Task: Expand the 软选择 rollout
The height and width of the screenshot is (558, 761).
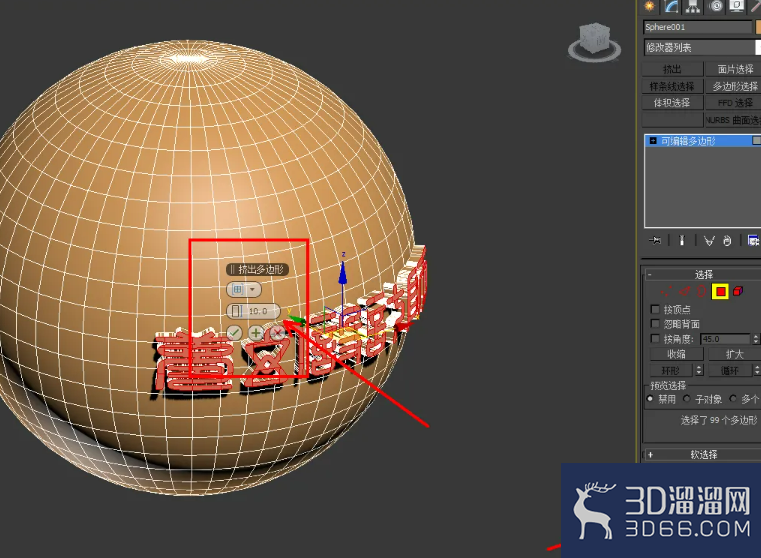Action: 650,455
